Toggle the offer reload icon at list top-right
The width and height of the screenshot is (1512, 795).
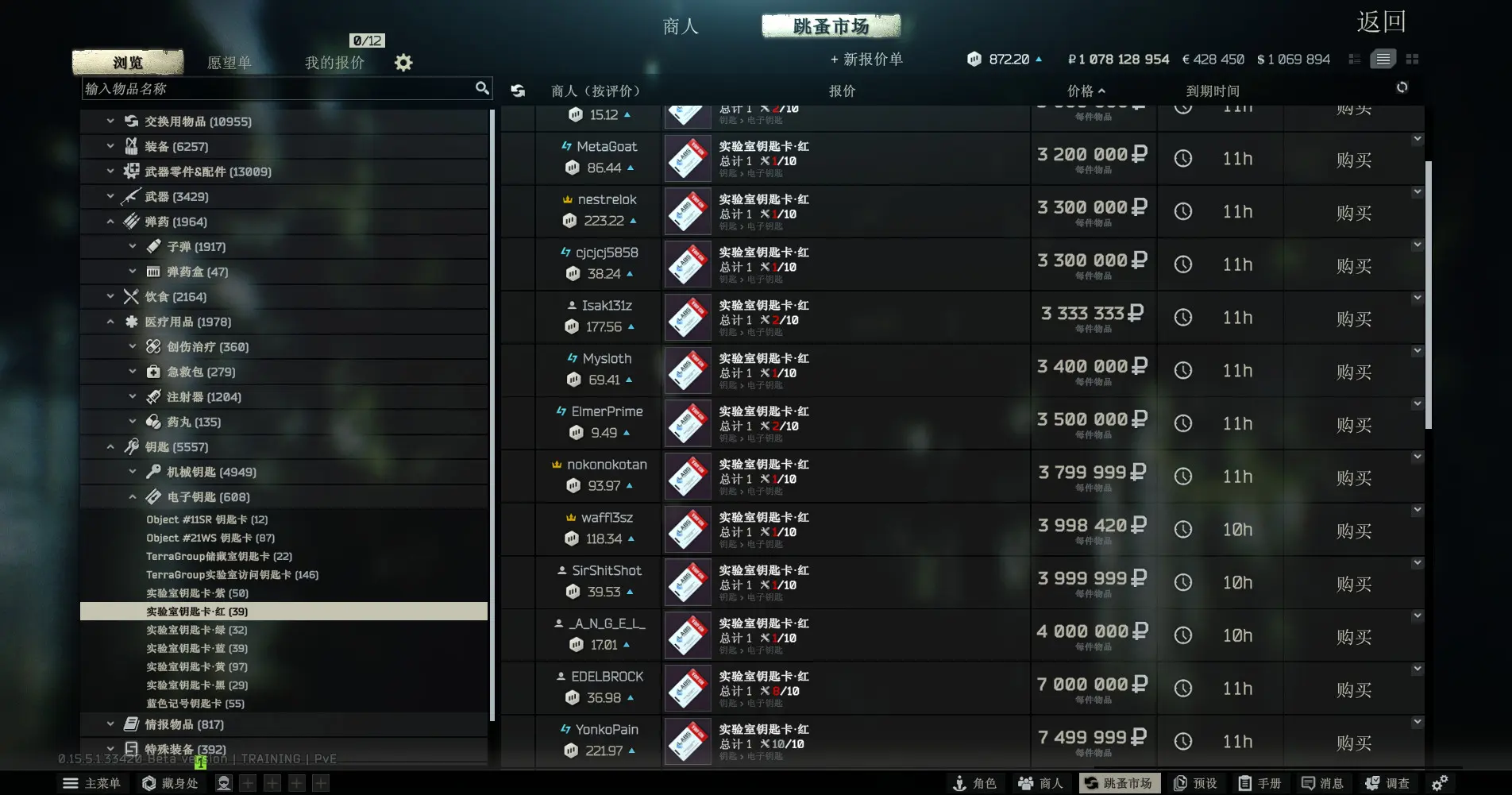click(1402, 87)
